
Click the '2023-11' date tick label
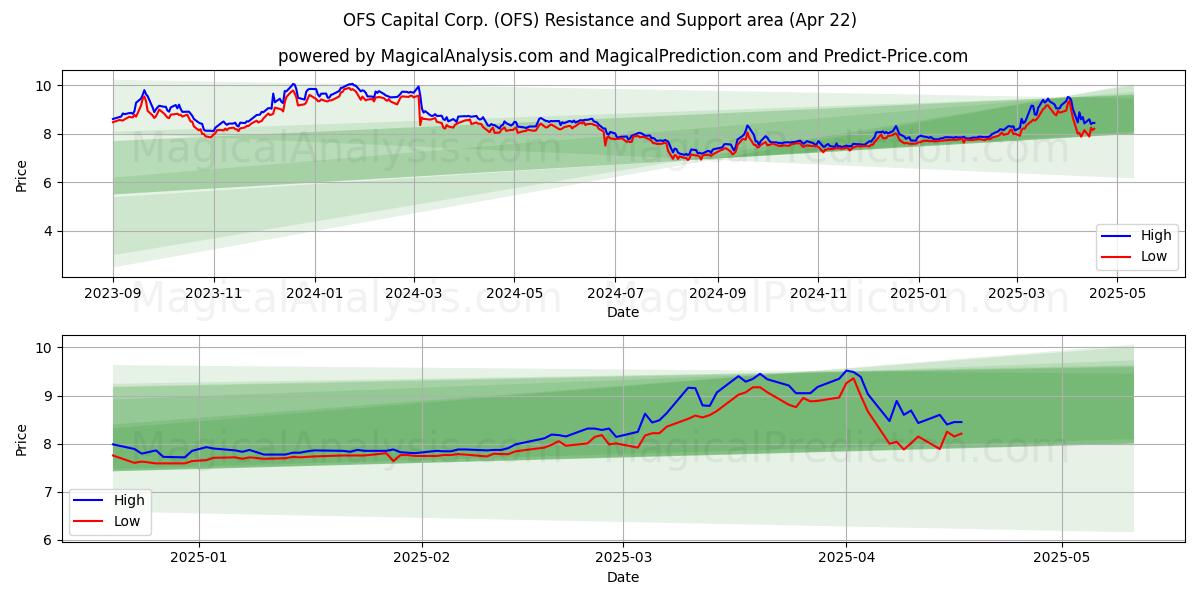tap(214, 294)
